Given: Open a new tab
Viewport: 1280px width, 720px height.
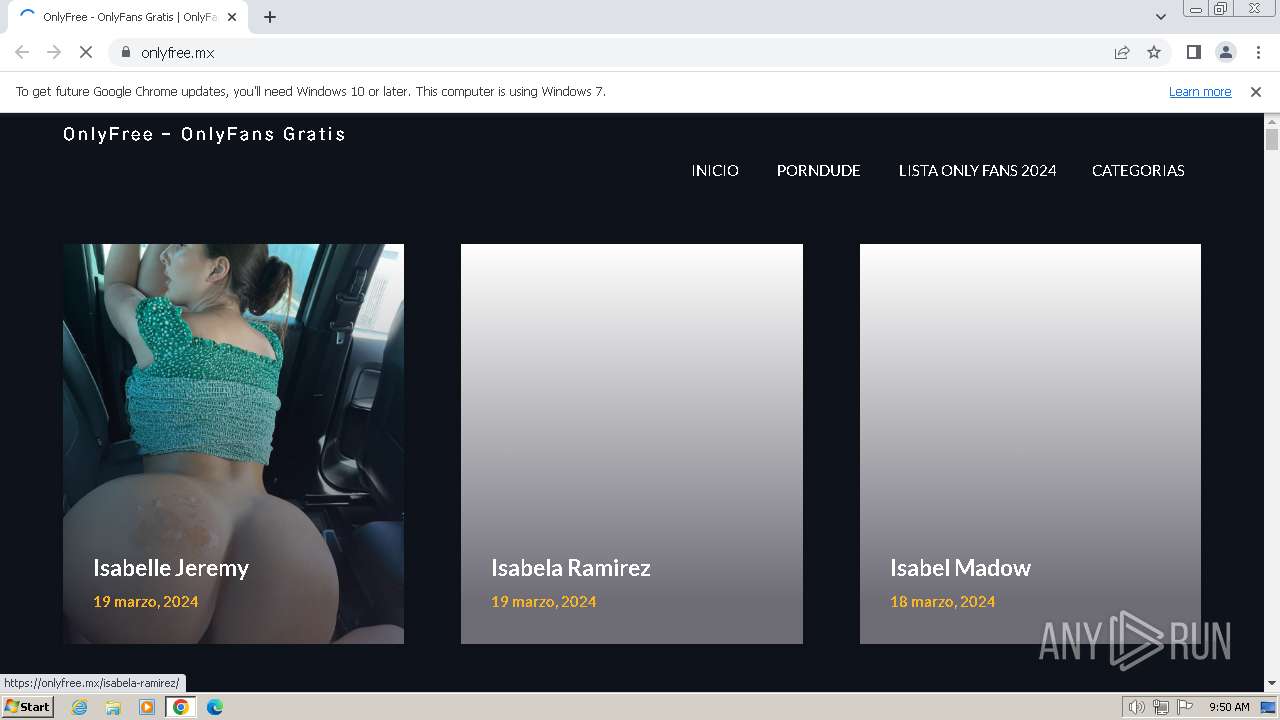Looking at the screenshot, I should pos(270,17).
